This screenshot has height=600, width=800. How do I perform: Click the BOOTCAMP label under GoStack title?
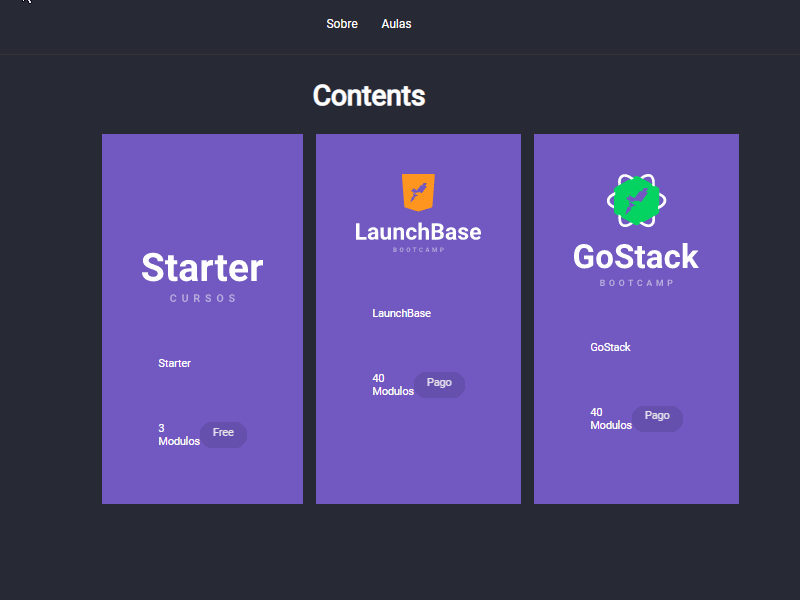point(636,282)
